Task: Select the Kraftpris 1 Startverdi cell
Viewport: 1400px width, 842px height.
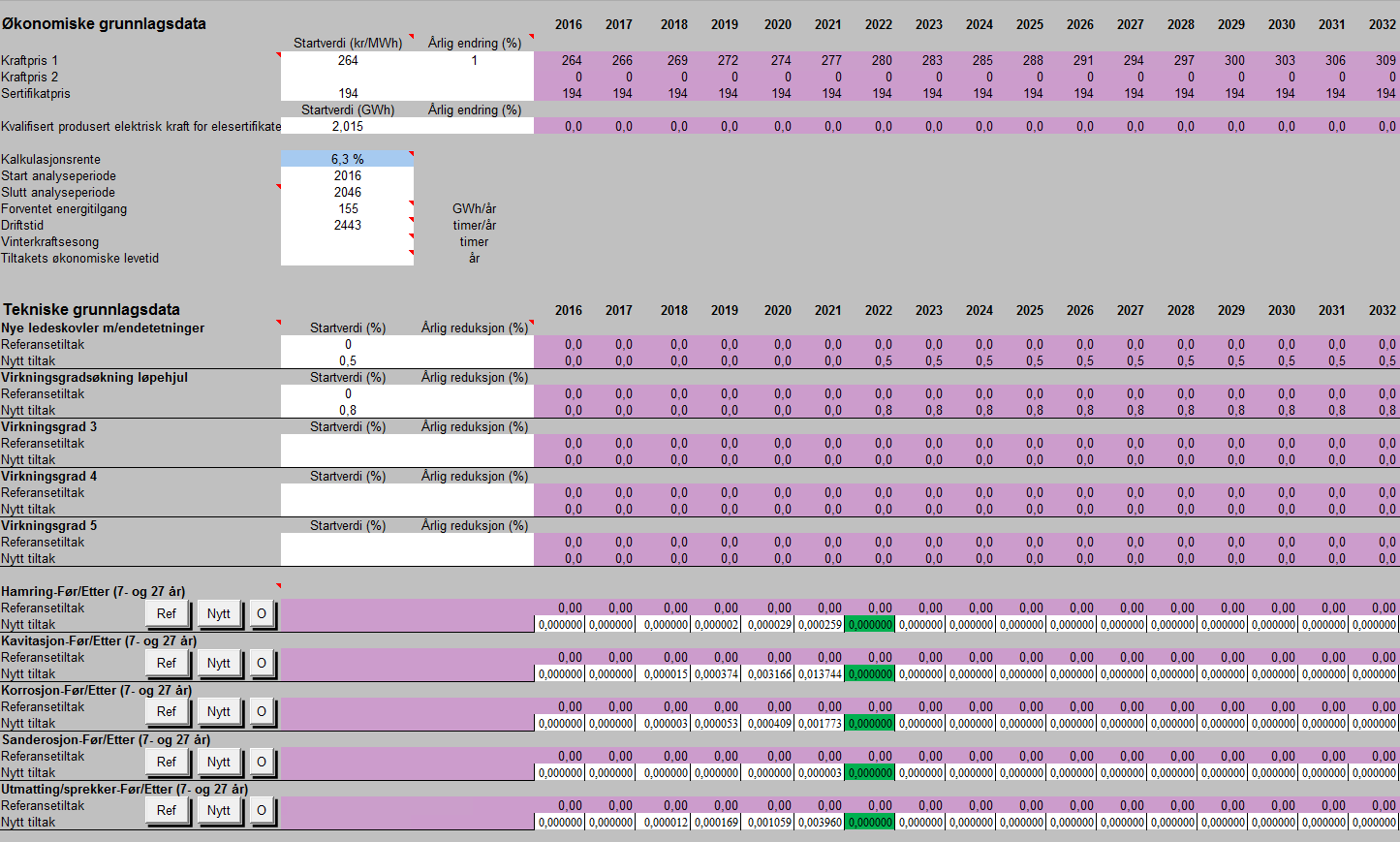Action: pos(347,60)
